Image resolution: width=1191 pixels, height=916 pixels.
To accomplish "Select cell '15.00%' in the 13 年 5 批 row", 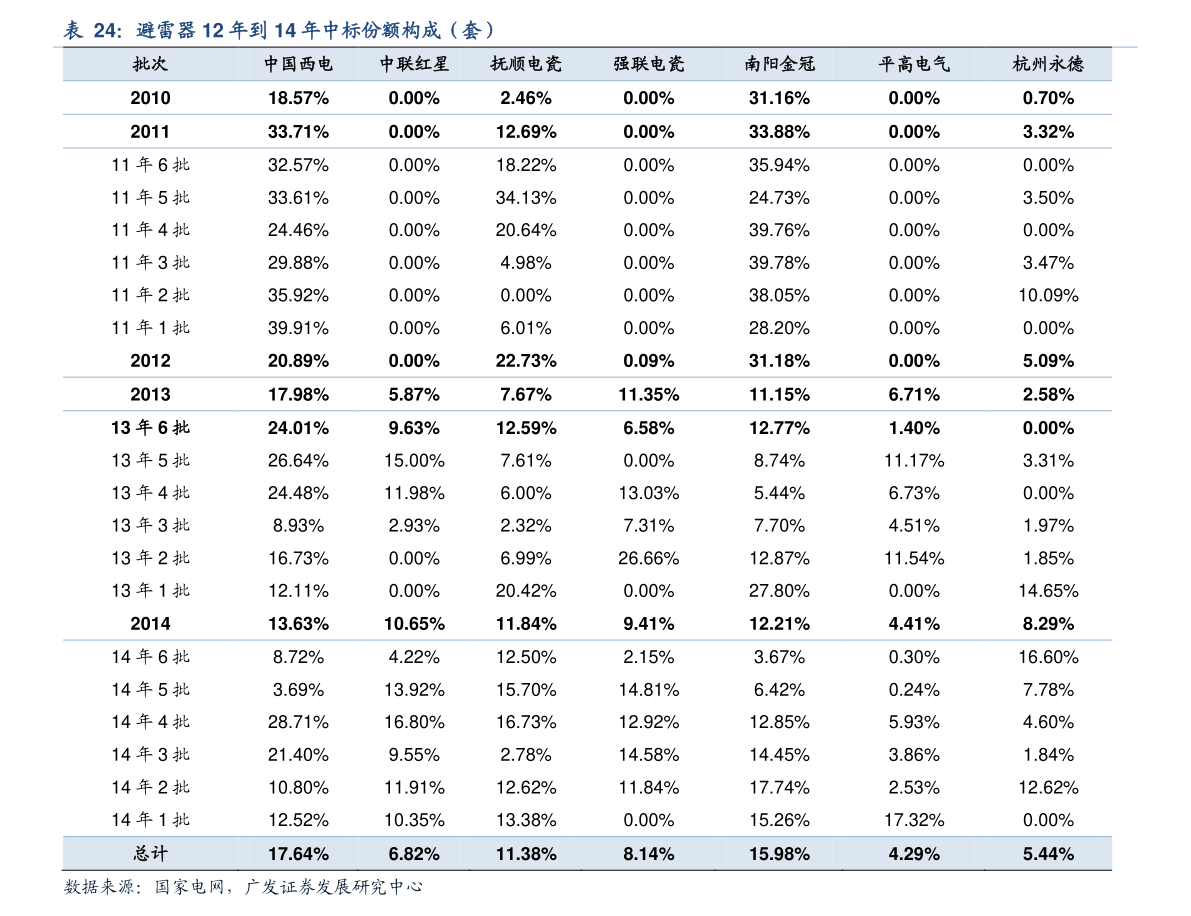I will tap(414, 460).
